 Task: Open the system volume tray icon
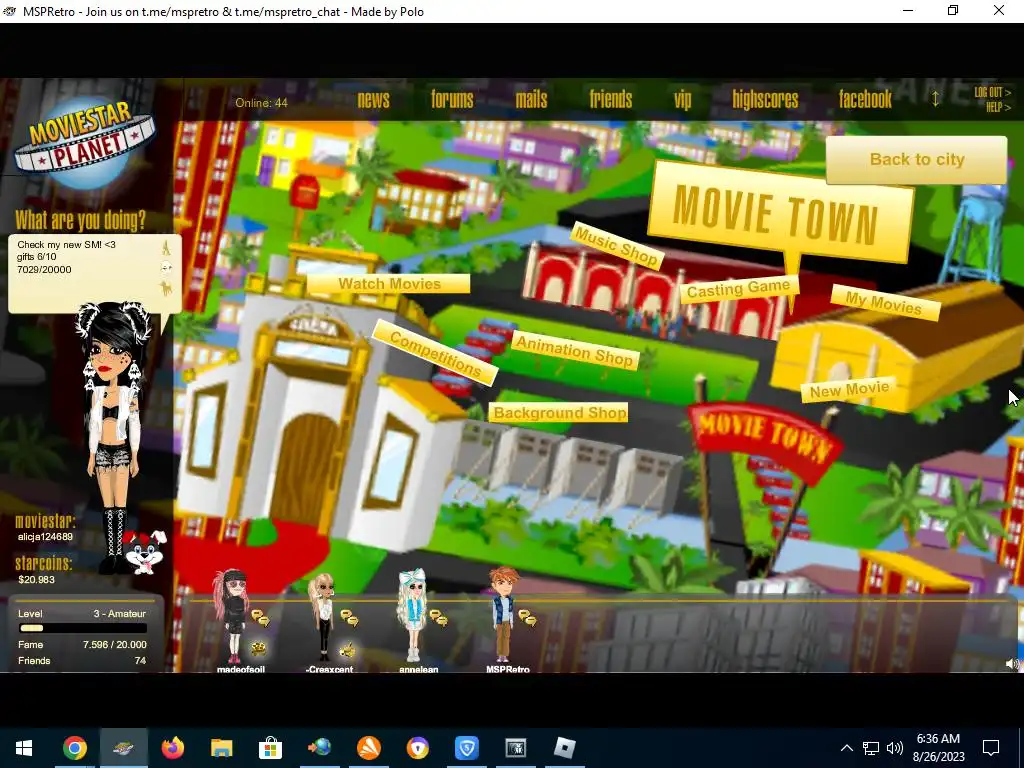[895, 748]
